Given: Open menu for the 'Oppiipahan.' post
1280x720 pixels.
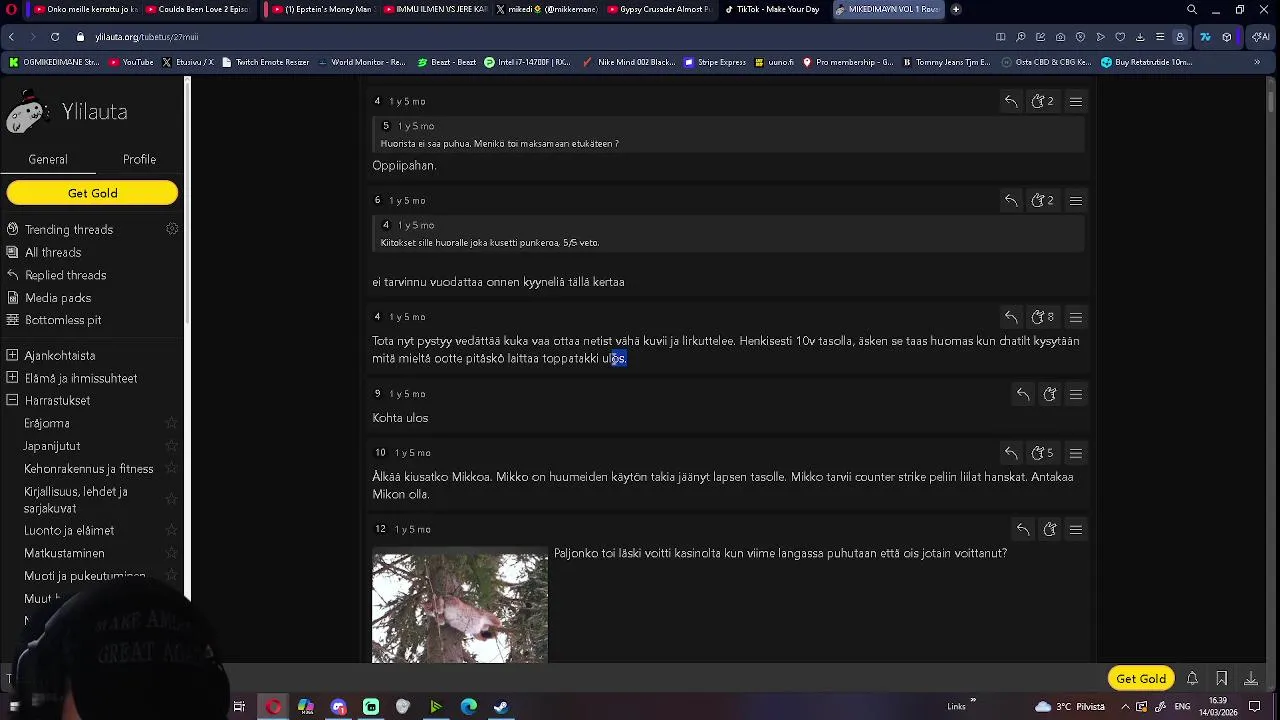Looking at the screenshot, I should (1076, 101).
